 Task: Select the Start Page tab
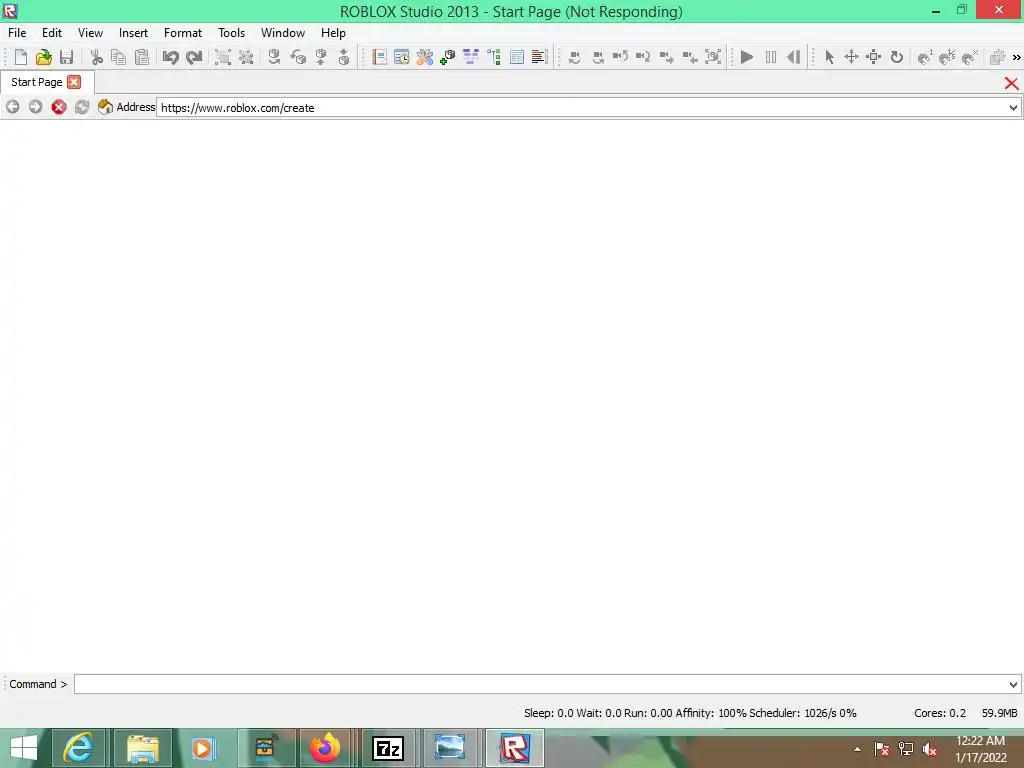tap(37, 82)
